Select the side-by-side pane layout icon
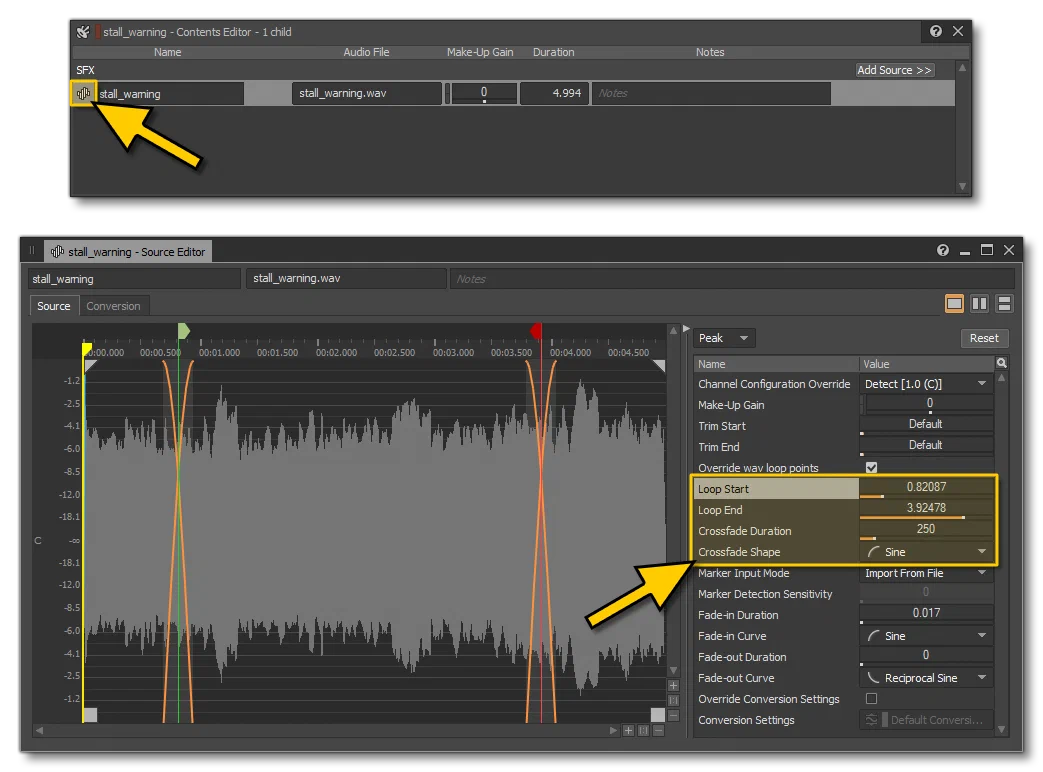 tap(979, 304)
